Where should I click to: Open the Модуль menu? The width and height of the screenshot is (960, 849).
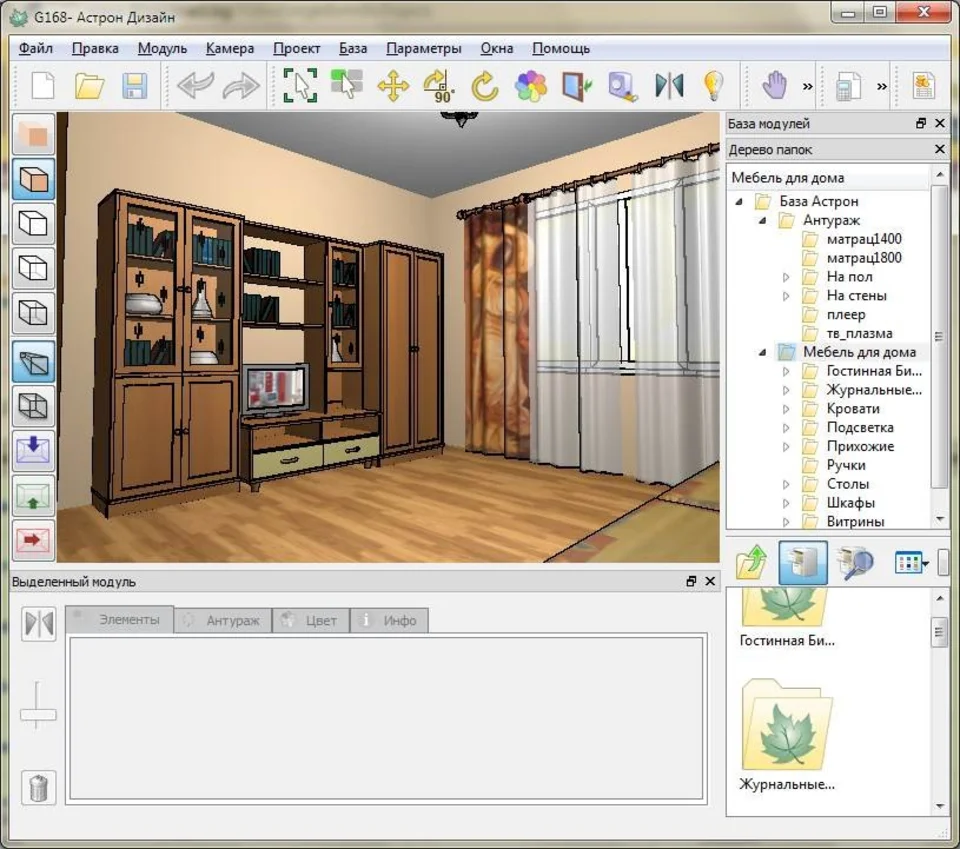click(x=162, y=48)
